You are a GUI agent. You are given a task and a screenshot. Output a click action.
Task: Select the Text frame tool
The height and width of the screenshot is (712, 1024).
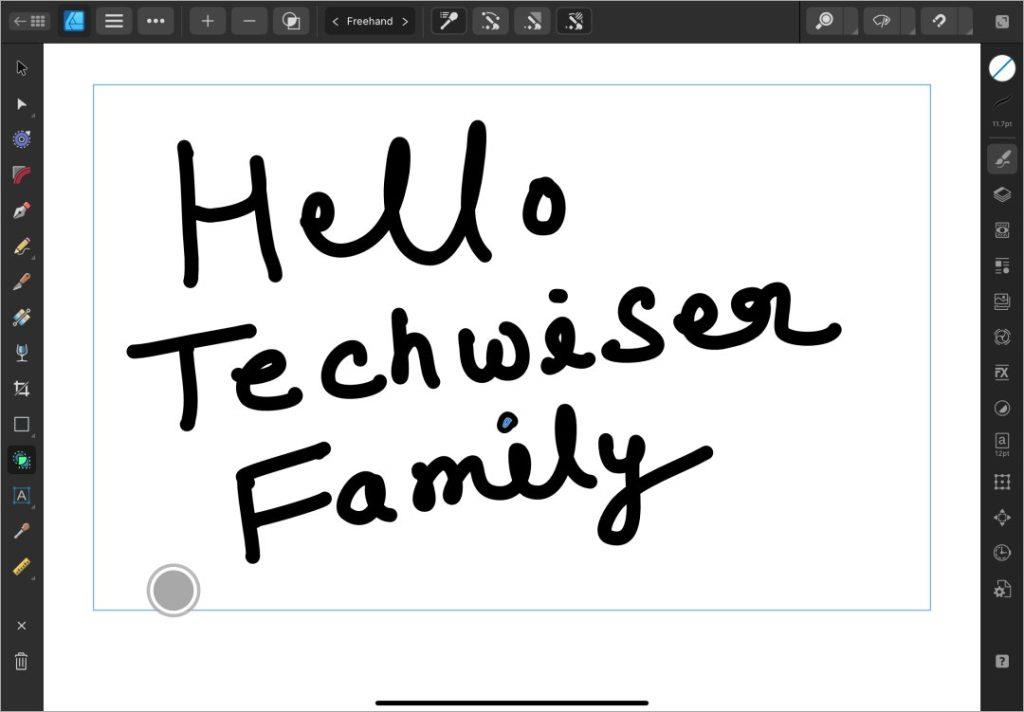click(x=22, y=495)
